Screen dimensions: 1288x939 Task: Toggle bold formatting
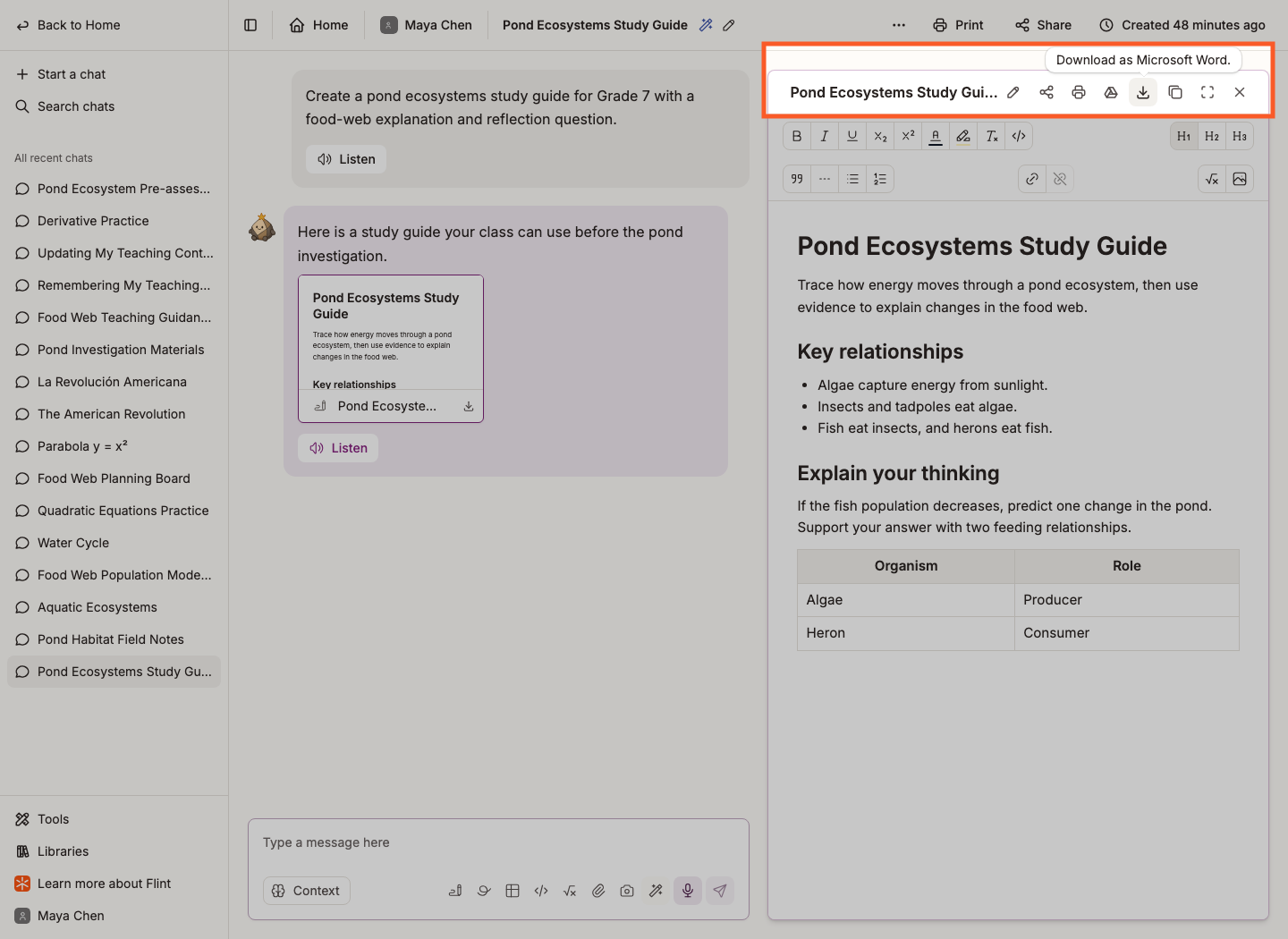797,136
